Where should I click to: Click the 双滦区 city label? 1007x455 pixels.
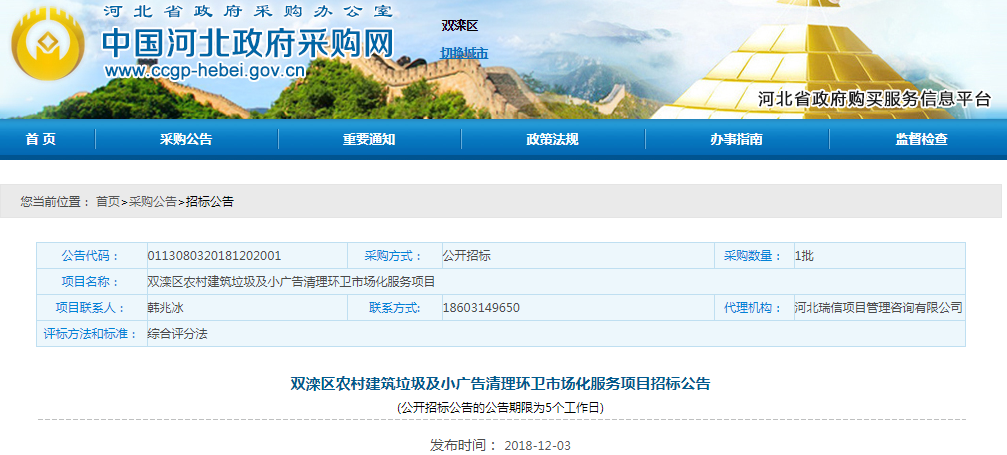[x=460, y=25]
